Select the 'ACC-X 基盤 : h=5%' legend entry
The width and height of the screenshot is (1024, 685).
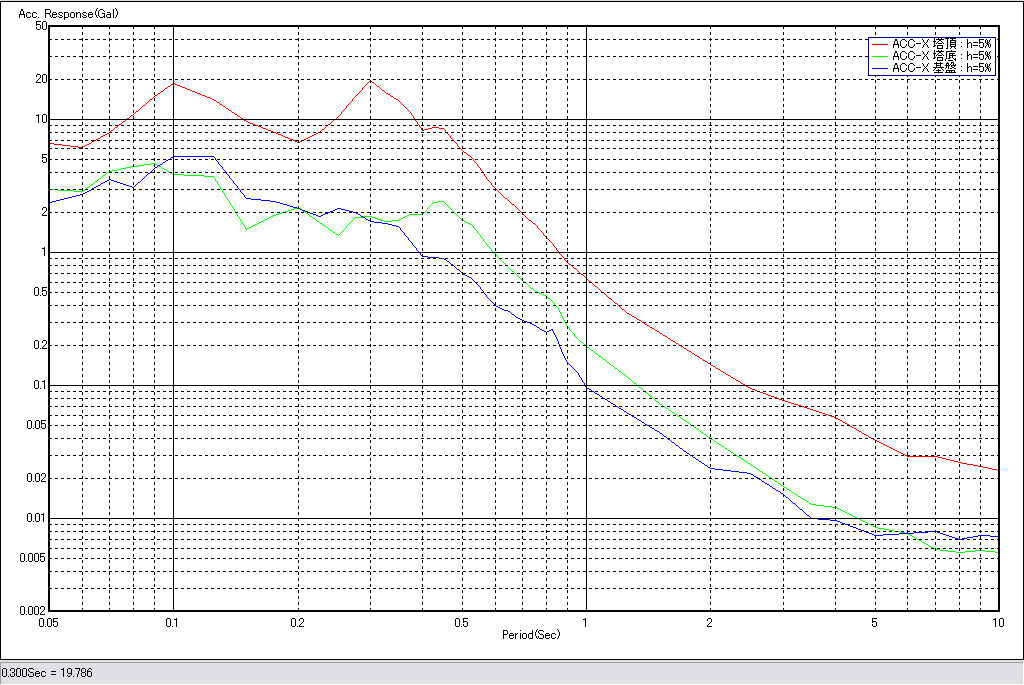pyautogui.click(x=941, y=69)
